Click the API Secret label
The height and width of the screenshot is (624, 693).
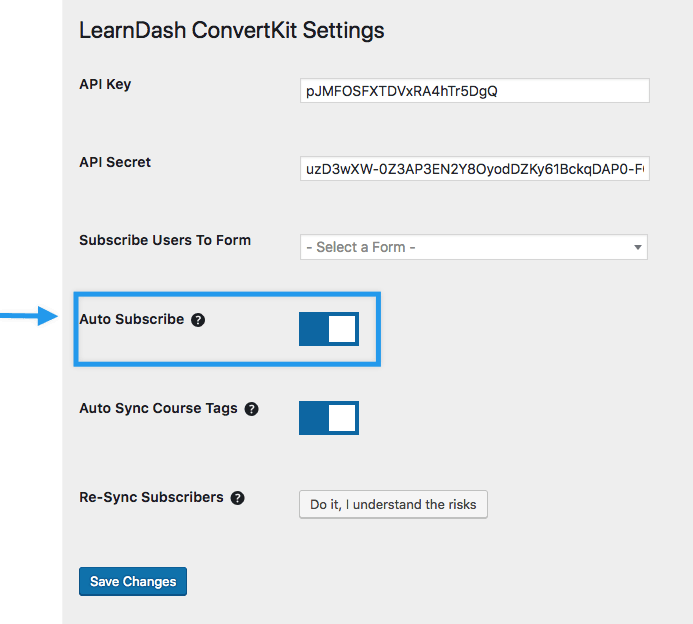pyautogui.click(x=115, y=162)
